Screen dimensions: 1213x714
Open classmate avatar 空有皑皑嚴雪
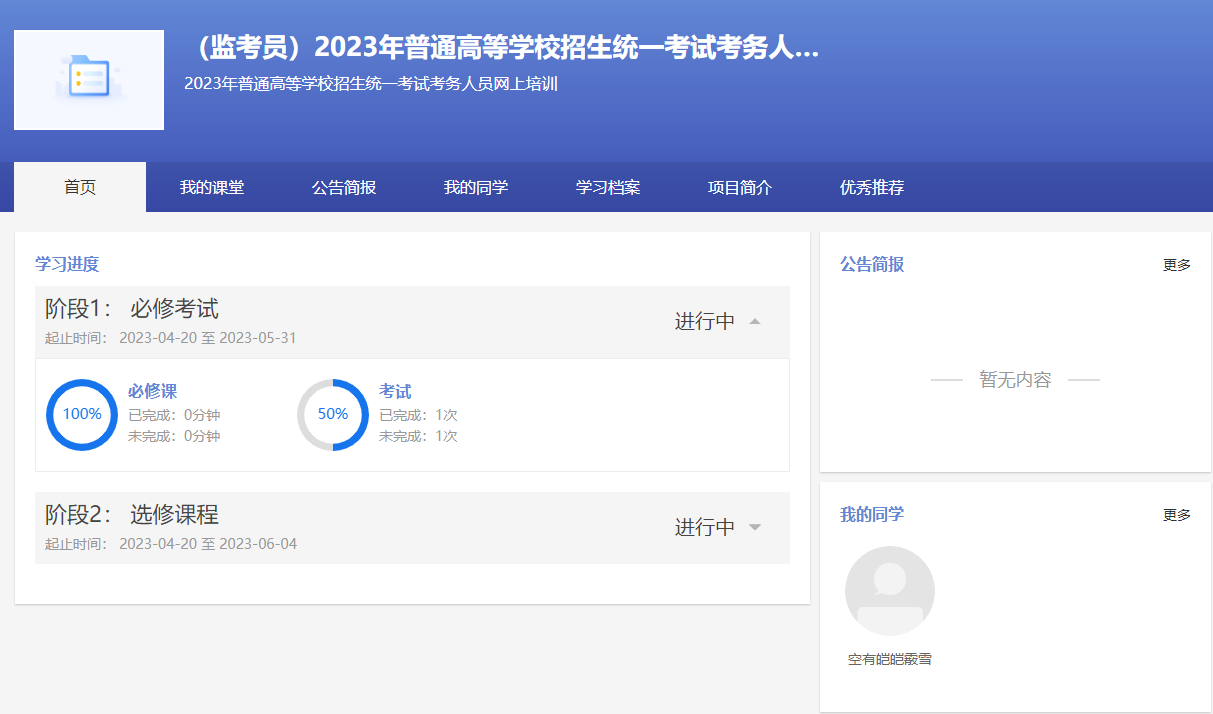tap(890, 591)
